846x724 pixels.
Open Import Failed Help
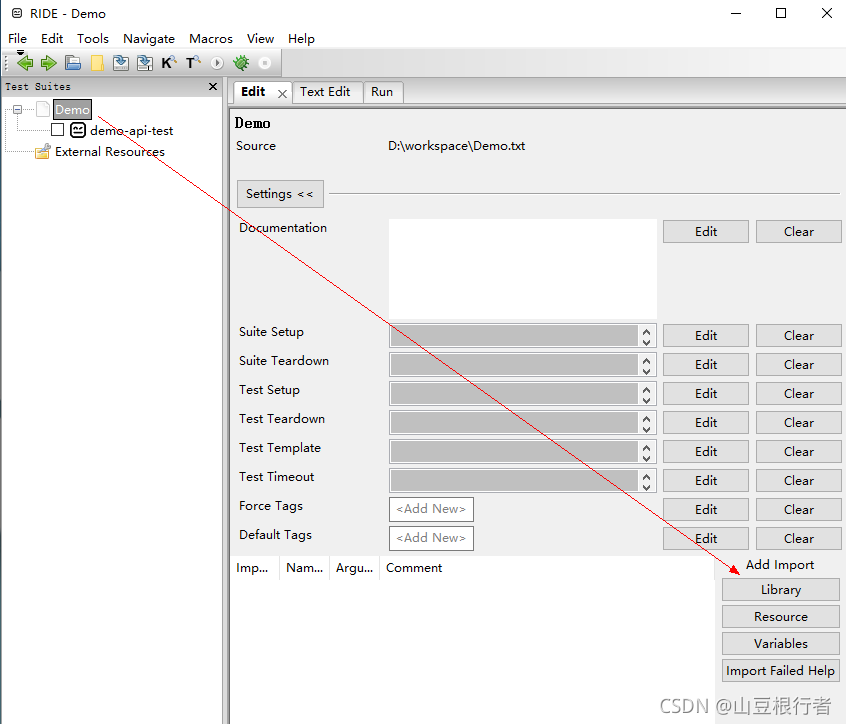click(781, 671)
